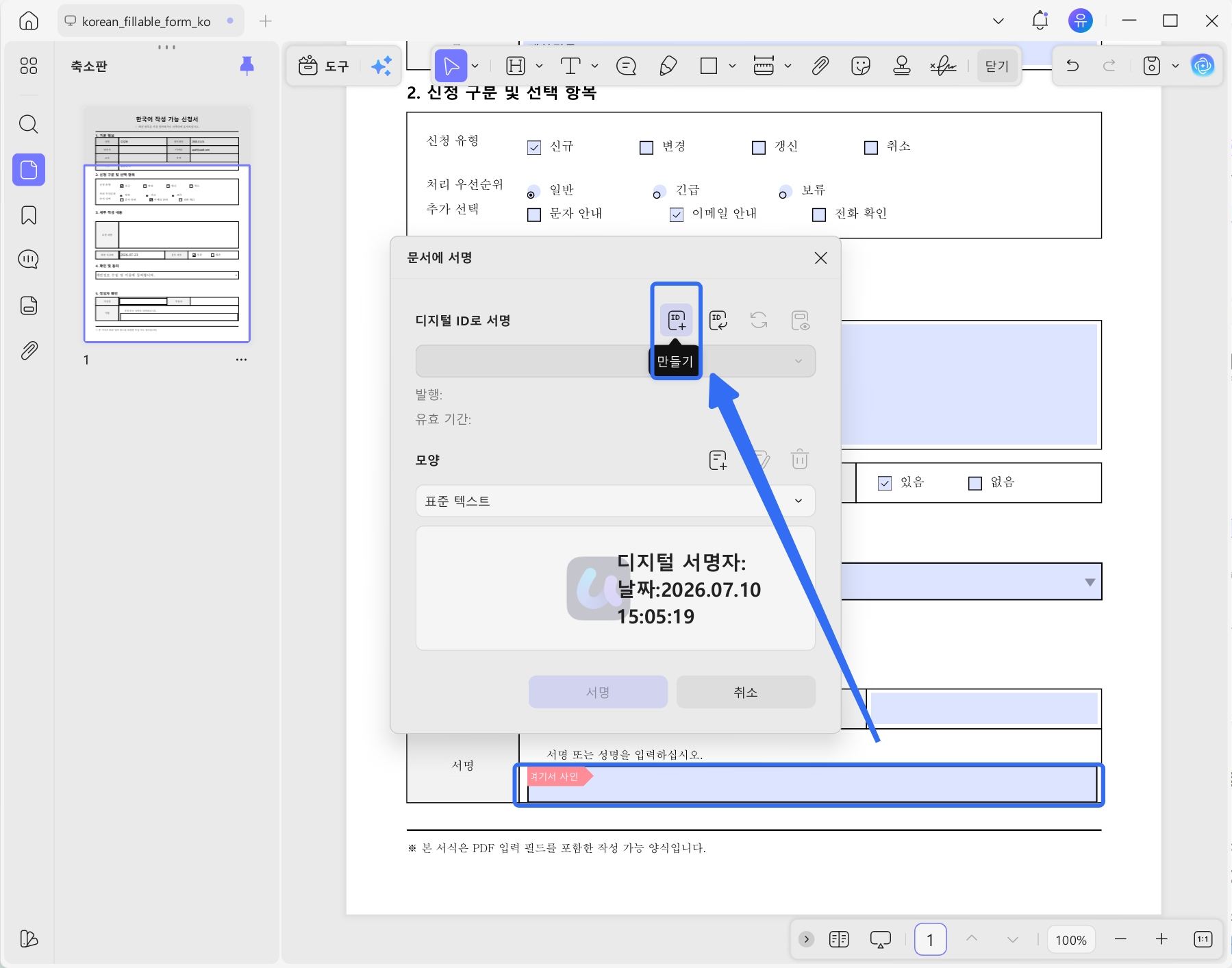Select the handwritten signature tool
Viewport: 1232px width, 968px height.
pos(943,66)
